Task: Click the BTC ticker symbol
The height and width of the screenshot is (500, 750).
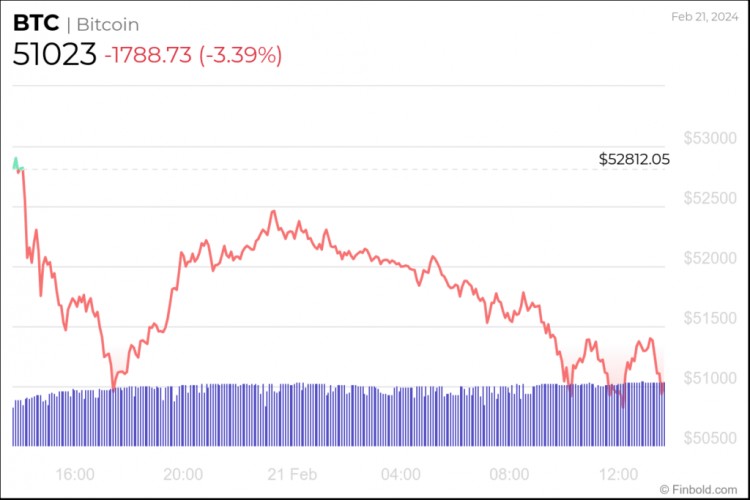Action: (33, 24)
